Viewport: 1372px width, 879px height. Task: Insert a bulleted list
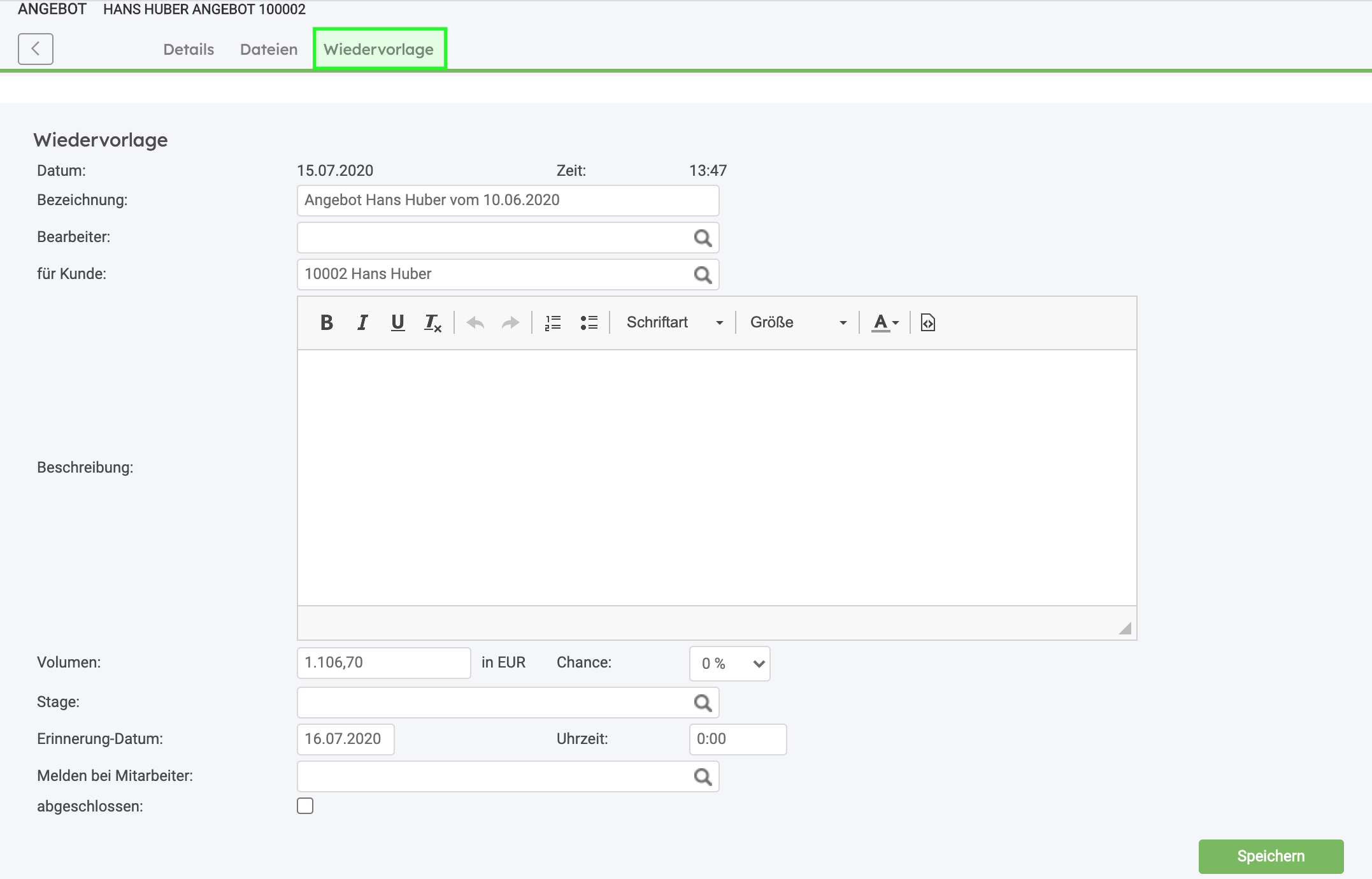[589, 323]
